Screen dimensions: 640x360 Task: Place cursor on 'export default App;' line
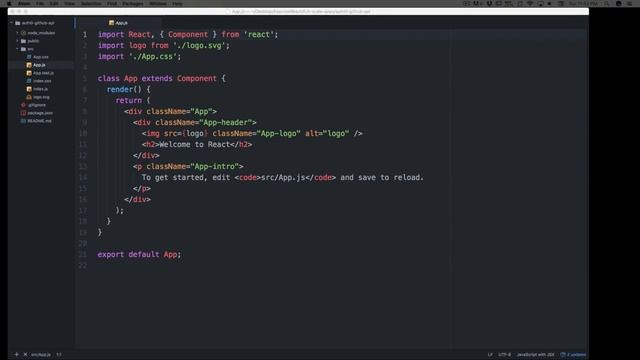139,254
